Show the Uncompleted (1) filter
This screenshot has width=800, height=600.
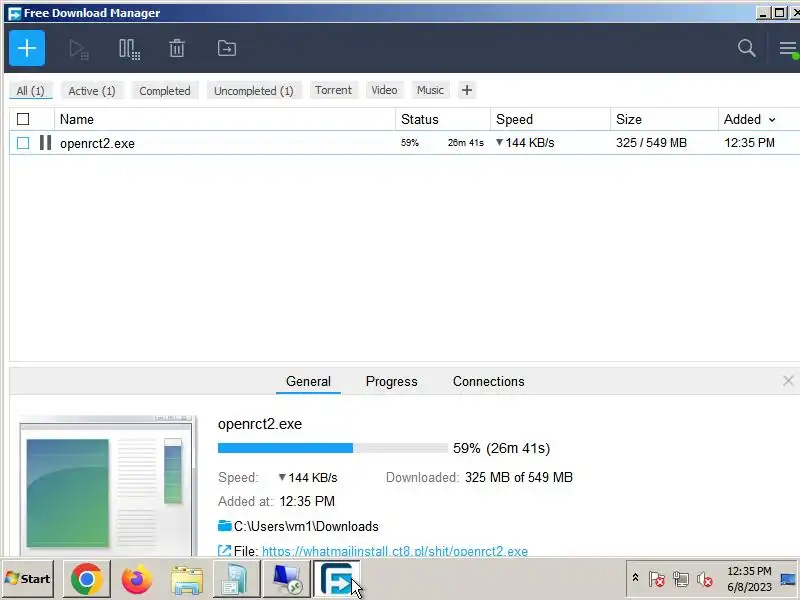click(x=254, y=91)
